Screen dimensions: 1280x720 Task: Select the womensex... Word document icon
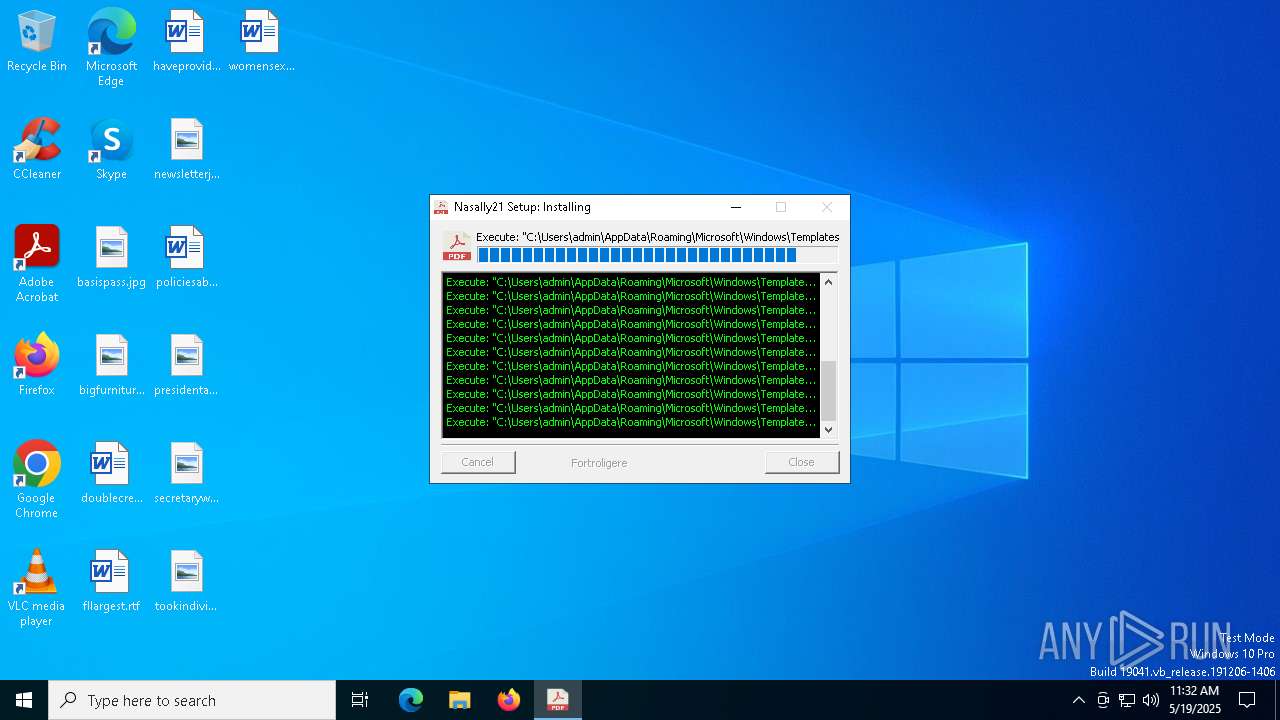point(261,41)
